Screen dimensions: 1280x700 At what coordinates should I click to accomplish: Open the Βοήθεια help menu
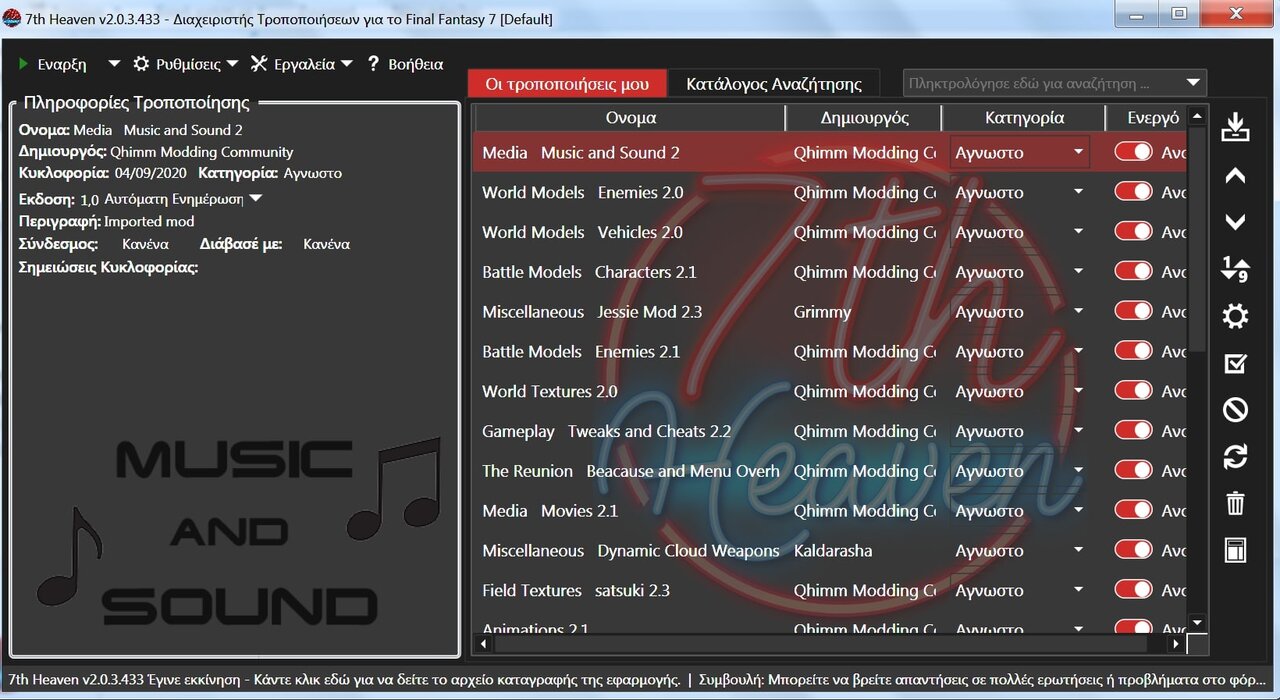[x=404, y=64]
